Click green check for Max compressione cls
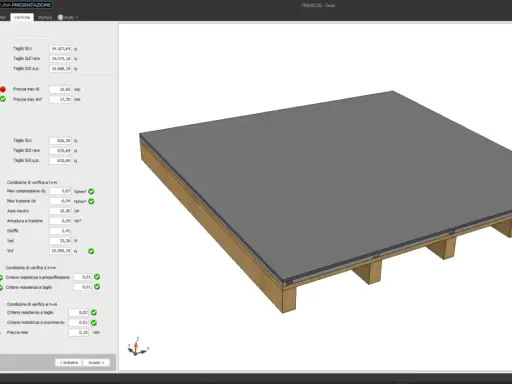512x384 pixels. point(91,191)
